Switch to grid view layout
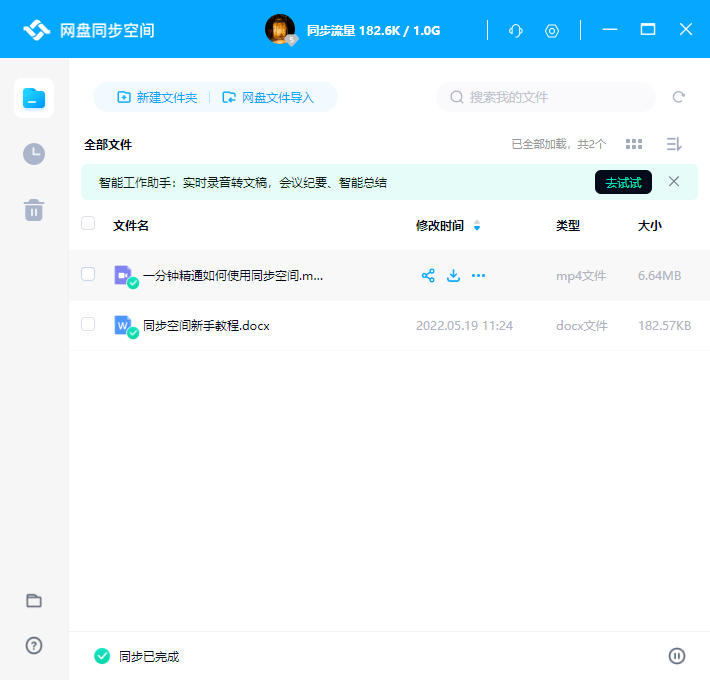 (x=633, y=144)
